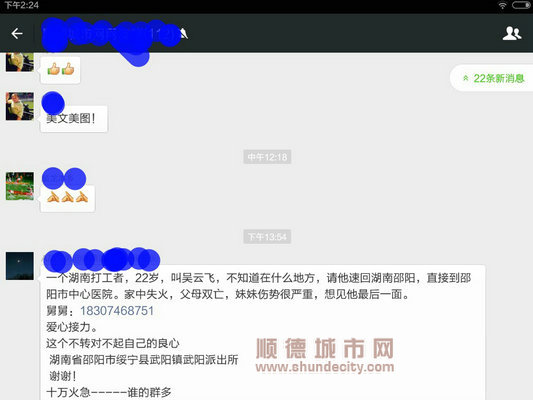The width and height of the screenshot is (533, 400).
Task: Open group members icon at top right
Action: 512,33
